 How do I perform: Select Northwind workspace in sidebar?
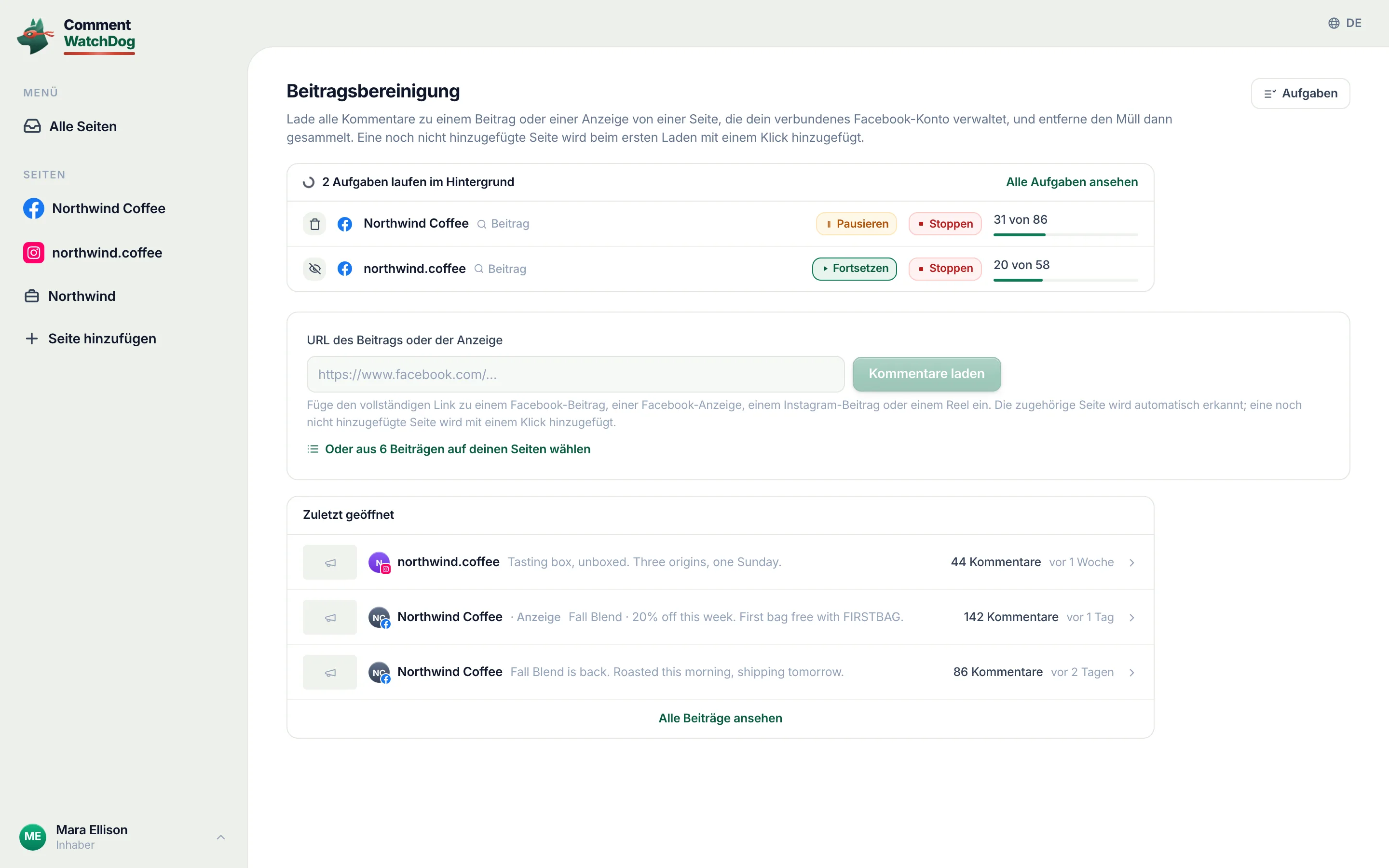69,296
